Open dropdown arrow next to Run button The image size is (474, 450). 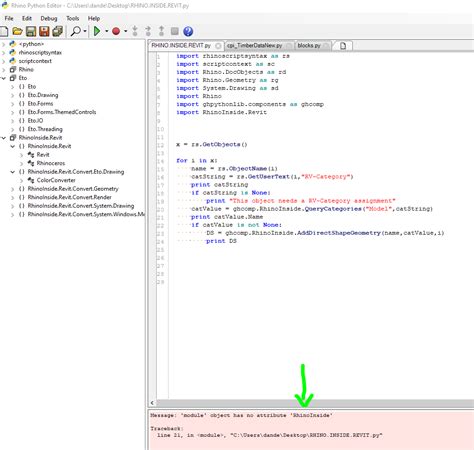tap(107, 31)
